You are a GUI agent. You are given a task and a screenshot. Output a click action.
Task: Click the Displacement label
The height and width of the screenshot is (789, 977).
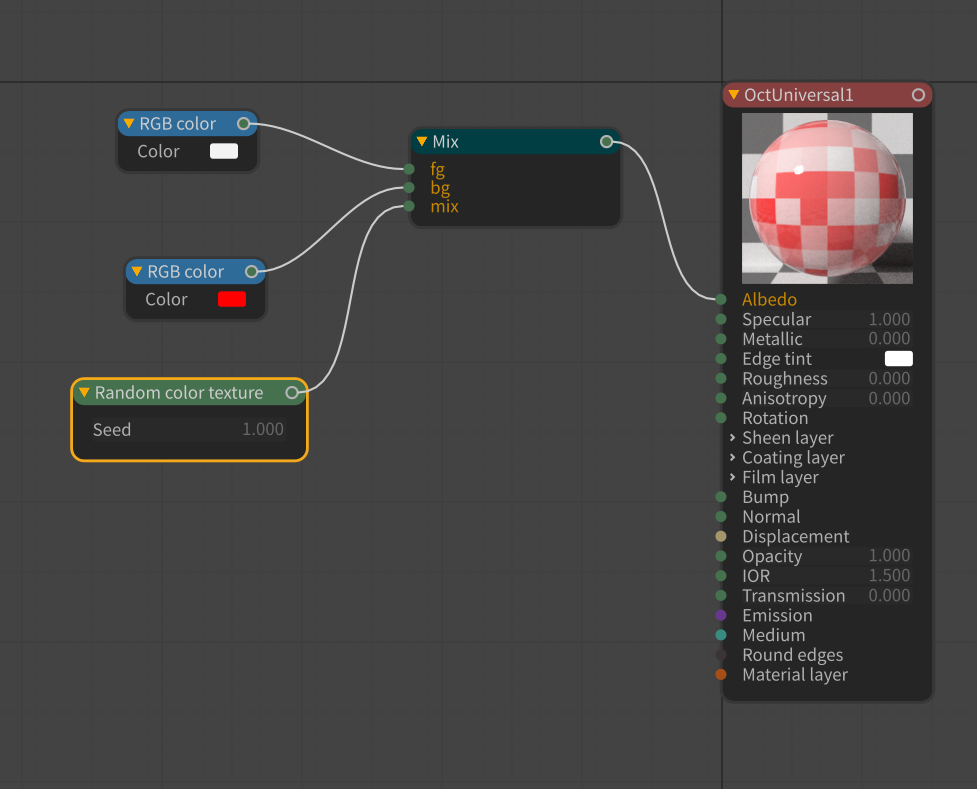pyautogui.click(x=796, y=536)
